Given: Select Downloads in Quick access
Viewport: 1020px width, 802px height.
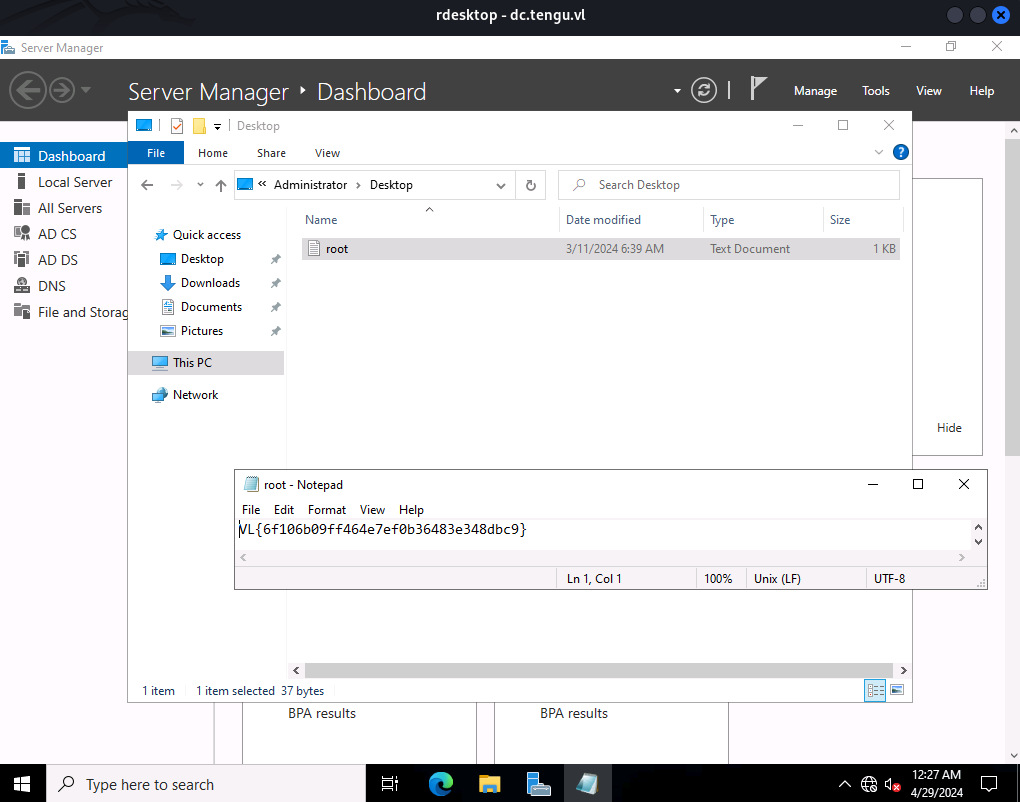Looking at the screenshot, I should pos(211,283).
